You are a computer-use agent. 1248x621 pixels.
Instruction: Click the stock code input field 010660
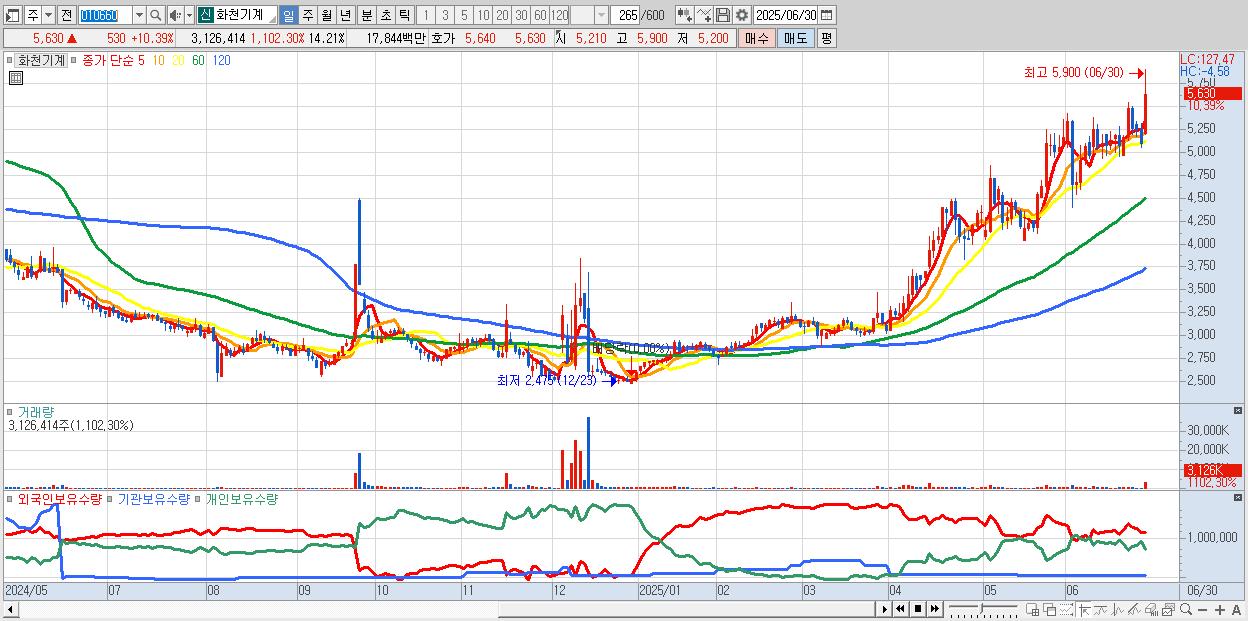105,15
